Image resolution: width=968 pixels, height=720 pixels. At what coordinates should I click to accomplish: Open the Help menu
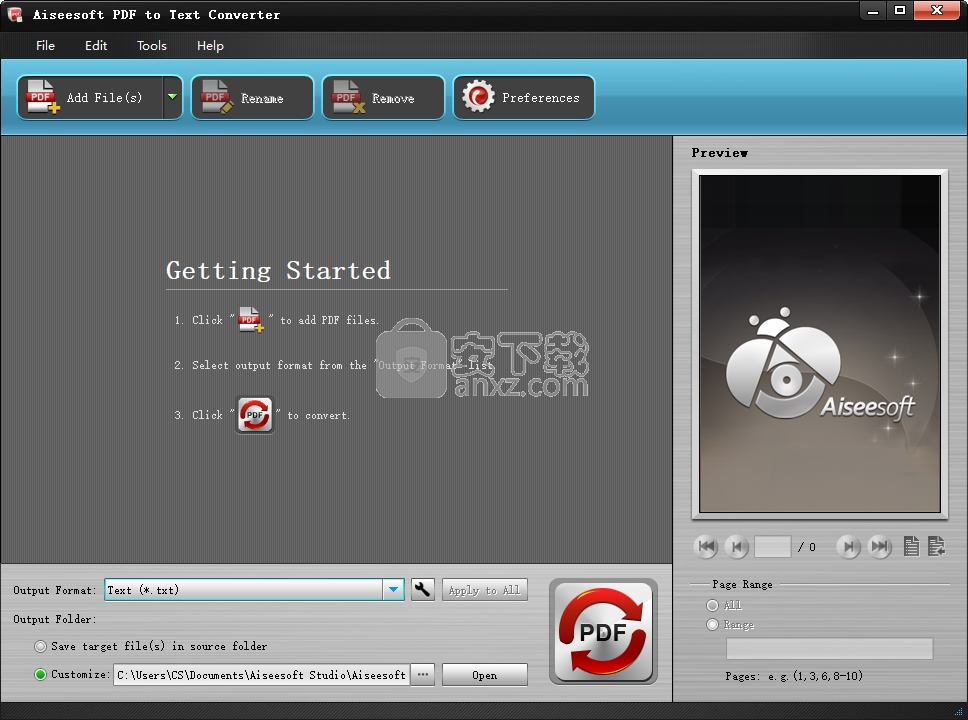pyautogui.click(x=210, y=46)
